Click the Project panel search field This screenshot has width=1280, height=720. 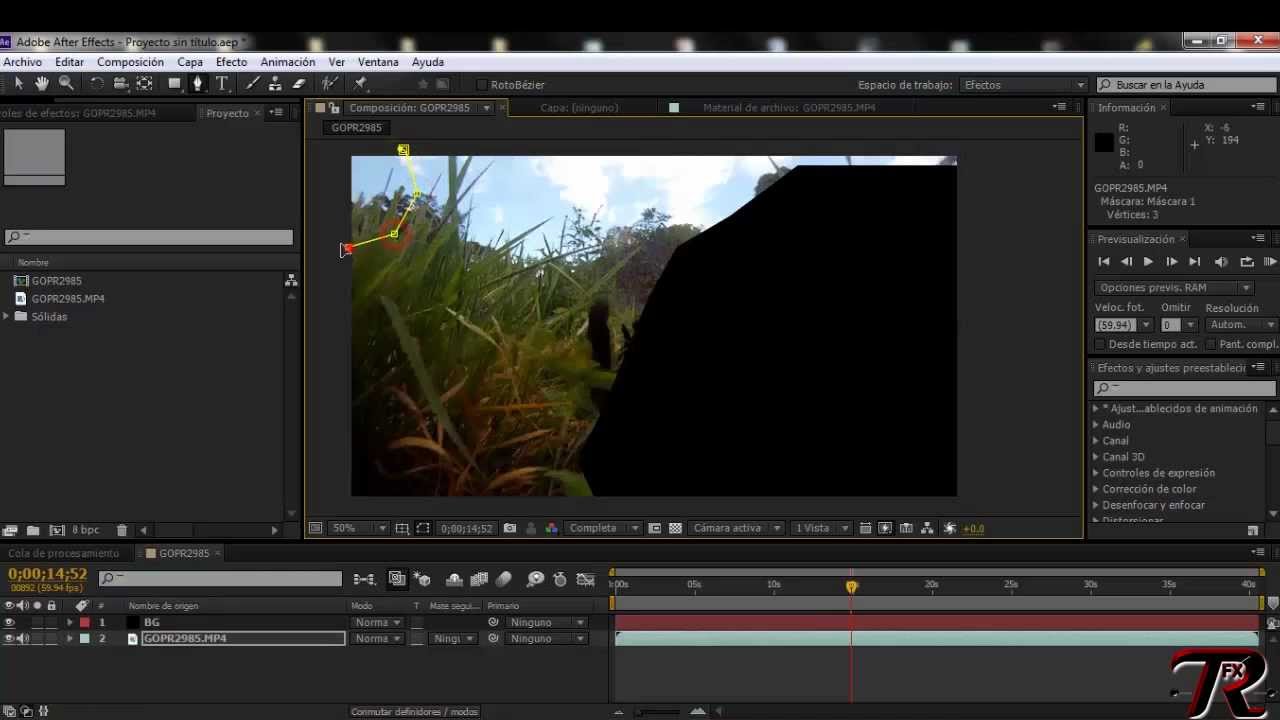click(x=148, y=237)
